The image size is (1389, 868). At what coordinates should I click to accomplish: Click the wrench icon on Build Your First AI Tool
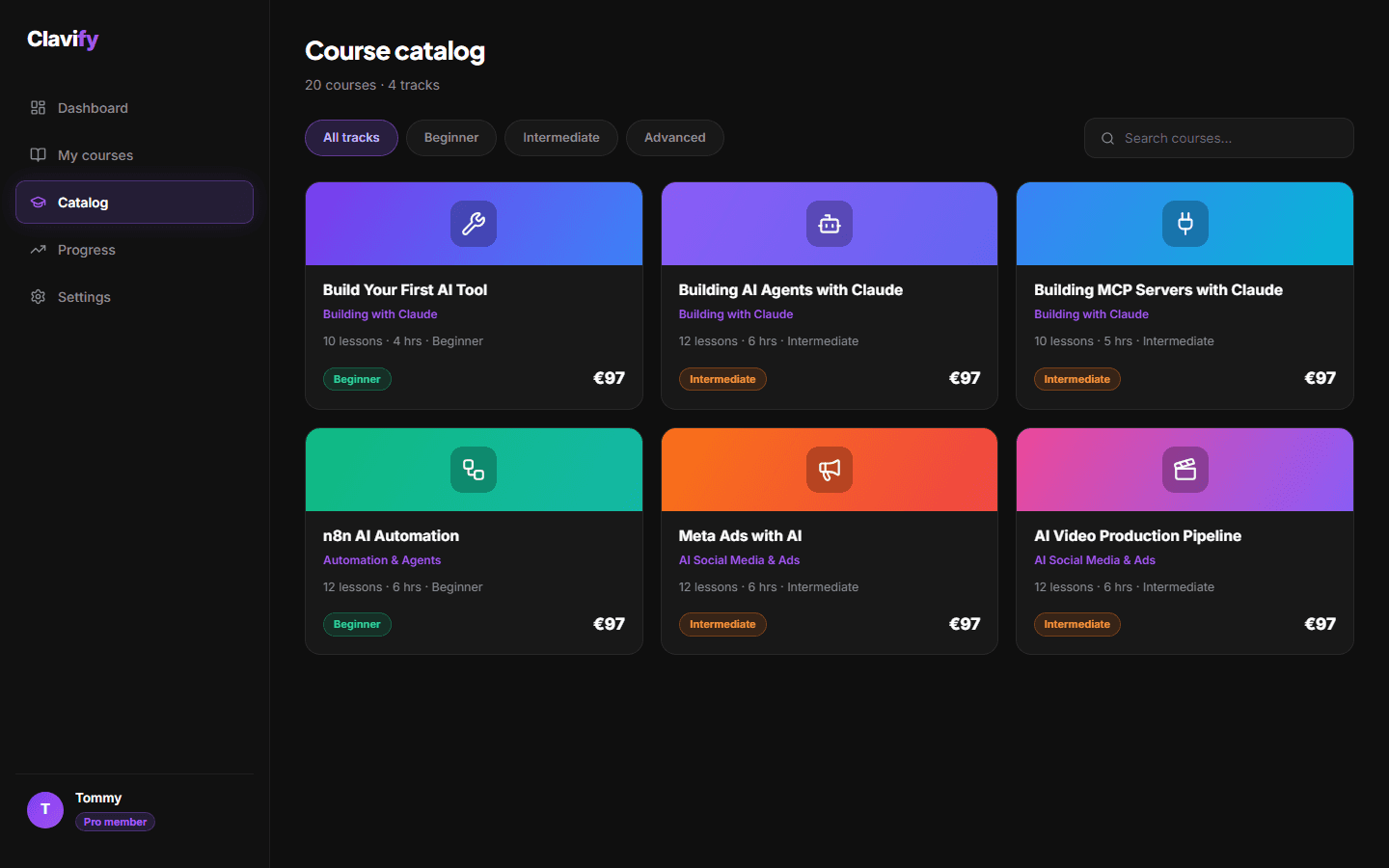474,224
